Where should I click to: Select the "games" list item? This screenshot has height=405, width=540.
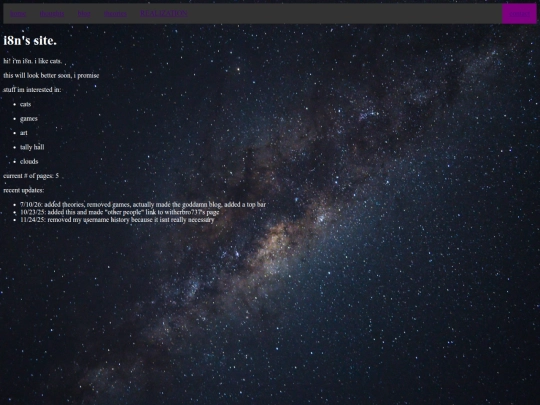(29, 118)
